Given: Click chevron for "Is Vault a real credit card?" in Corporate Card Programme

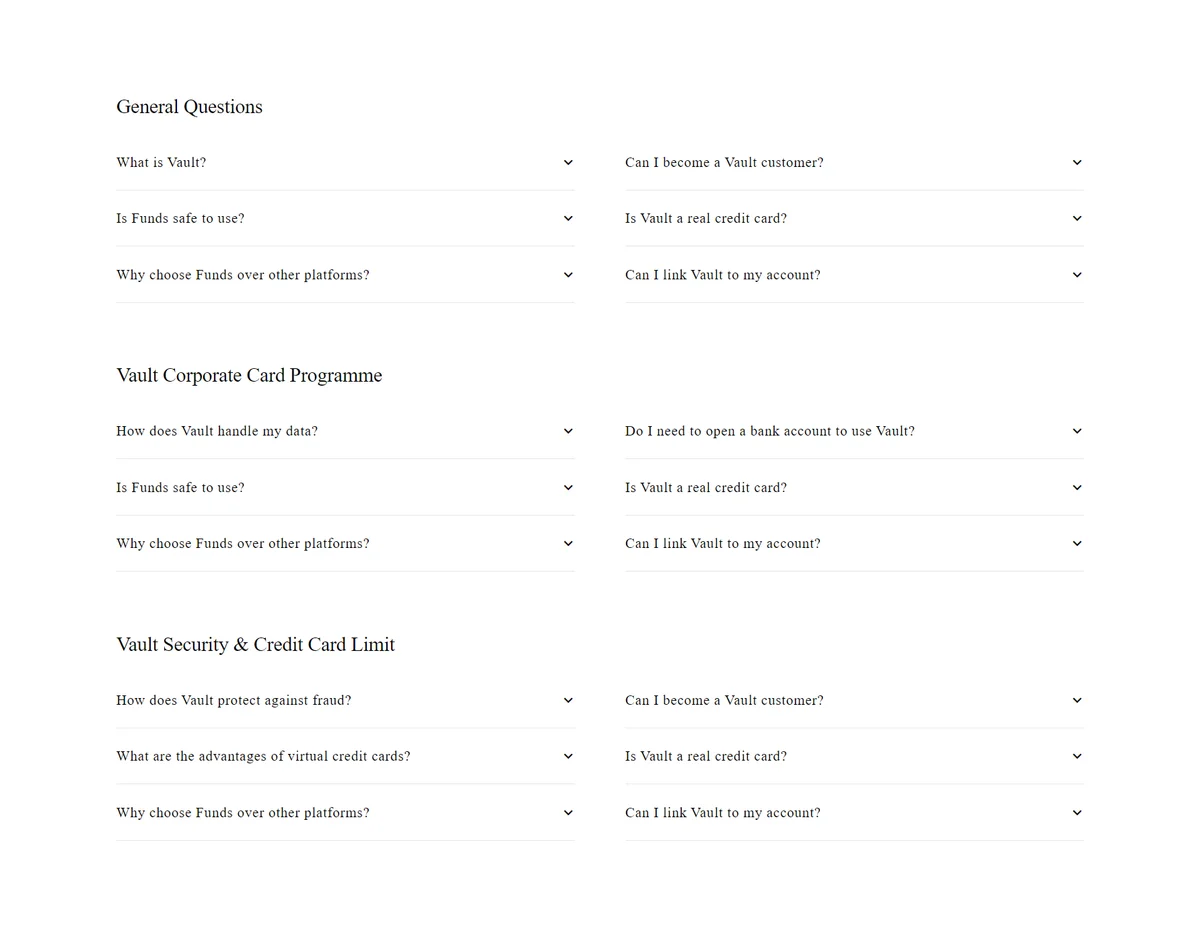Looking at the screenshot, I should click(x=1077, y=487).
